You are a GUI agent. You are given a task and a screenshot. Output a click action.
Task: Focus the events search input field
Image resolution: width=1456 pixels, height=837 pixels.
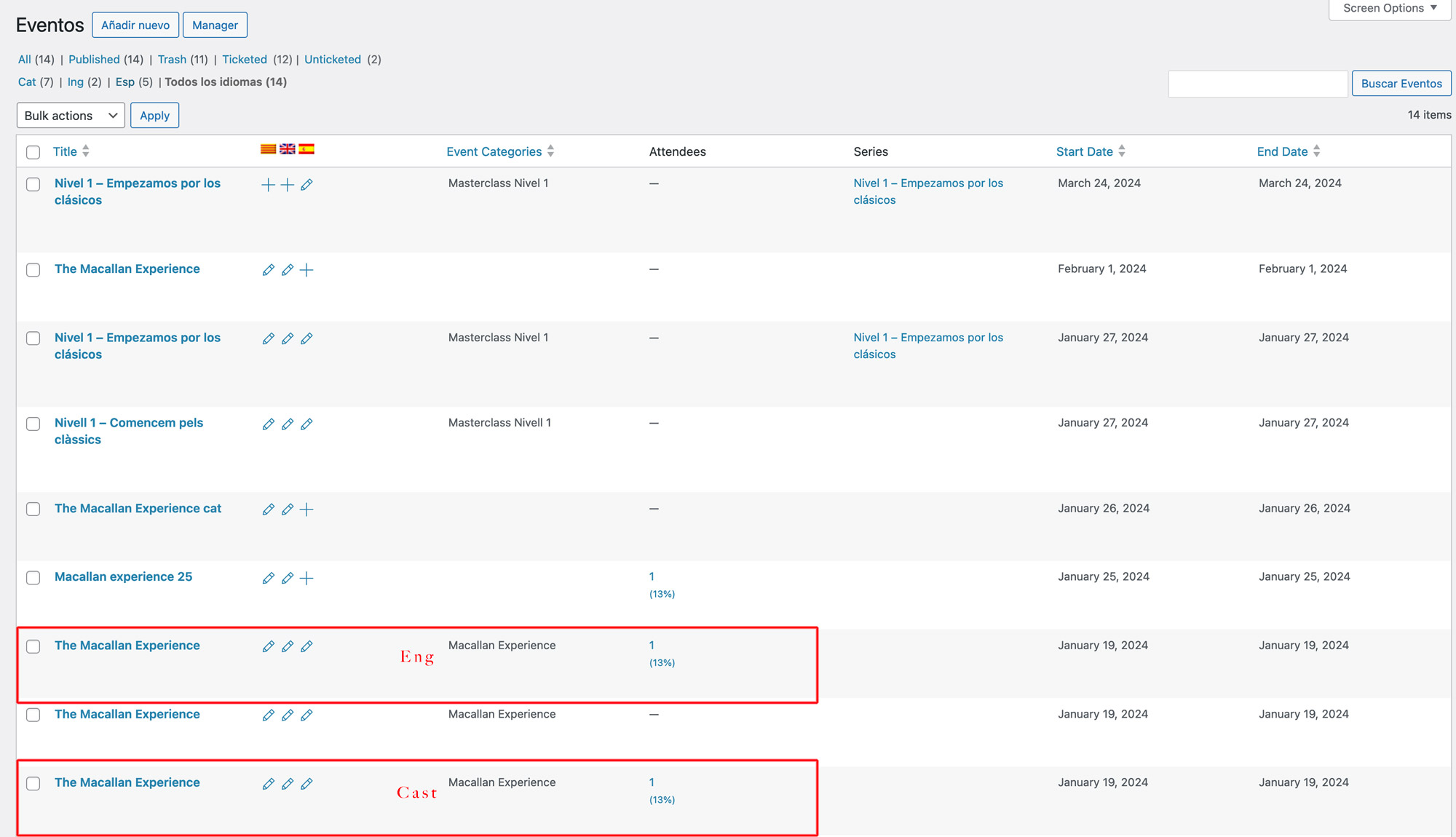click(1258, 84)
